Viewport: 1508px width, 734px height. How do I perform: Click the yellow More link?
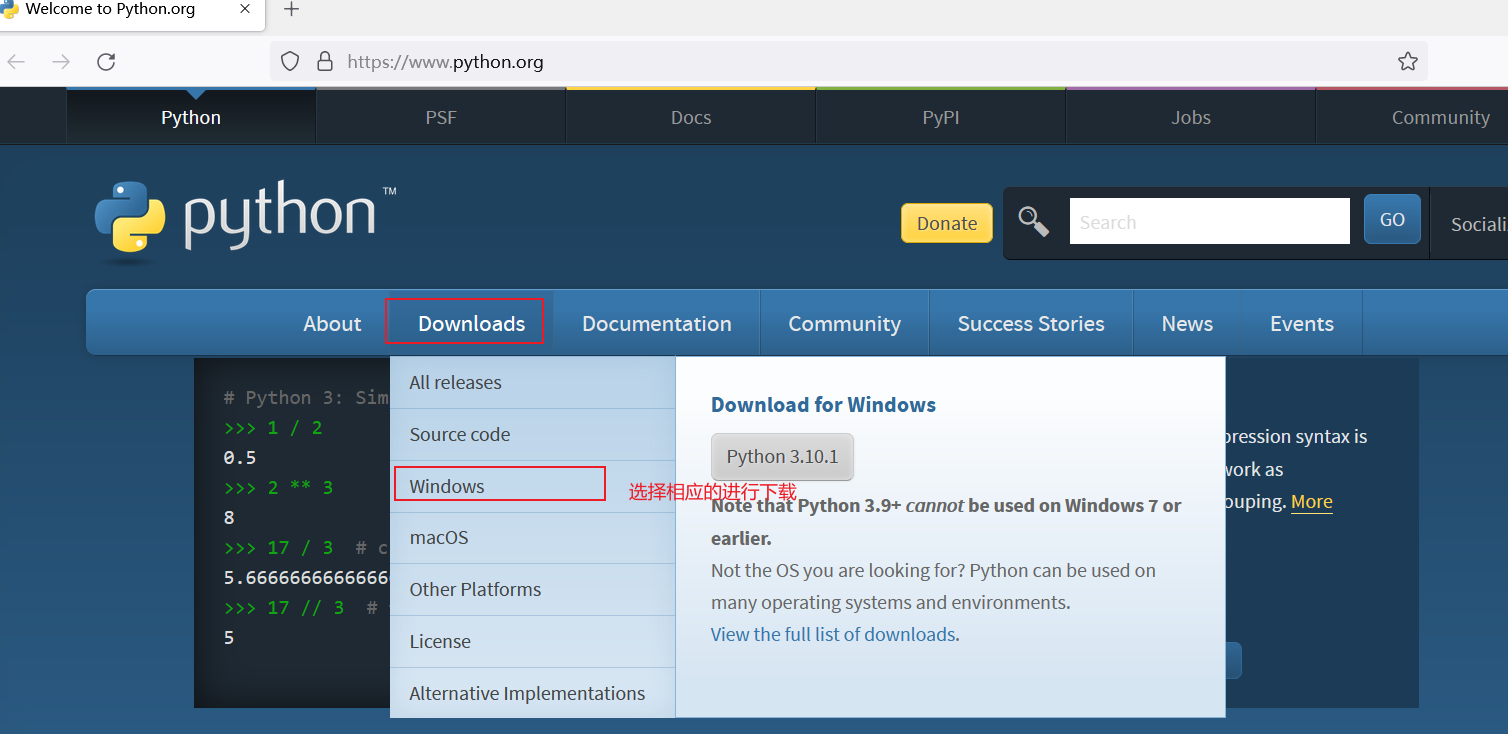[x=1312, y=502]
